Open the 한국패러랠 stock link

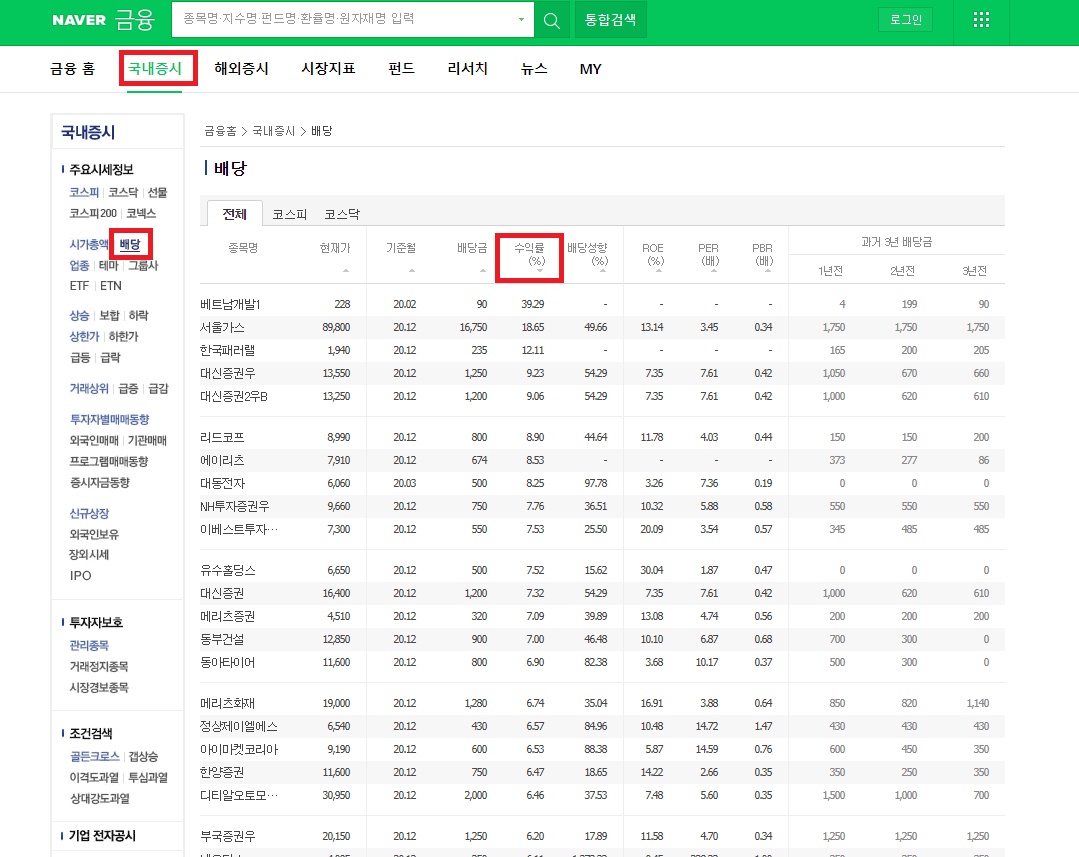coord(227,350)
